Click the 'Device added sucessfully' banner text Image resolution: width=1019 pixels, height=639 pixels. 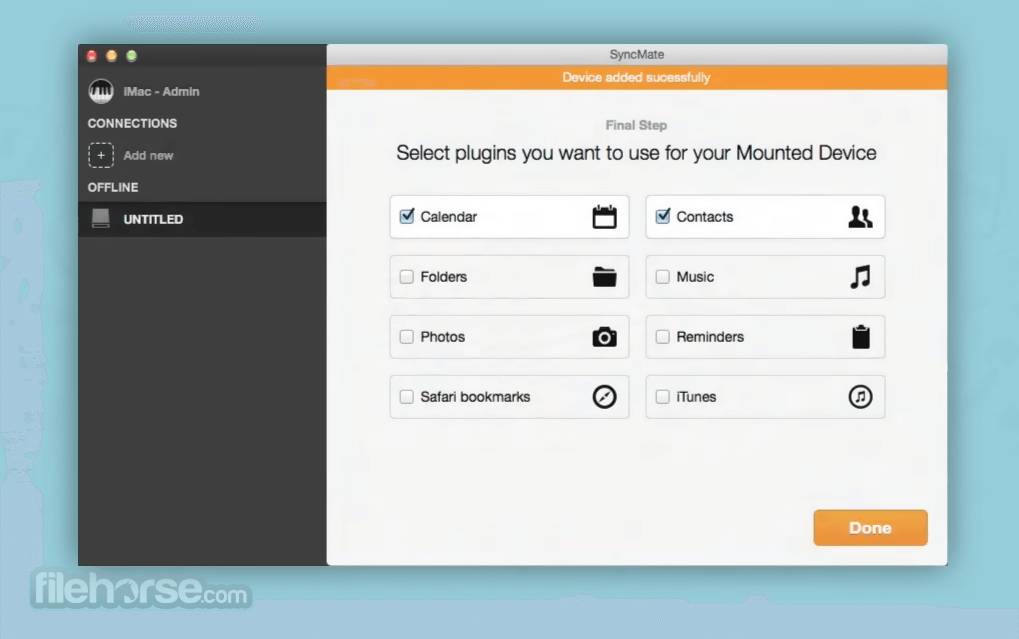coord(636,77)
